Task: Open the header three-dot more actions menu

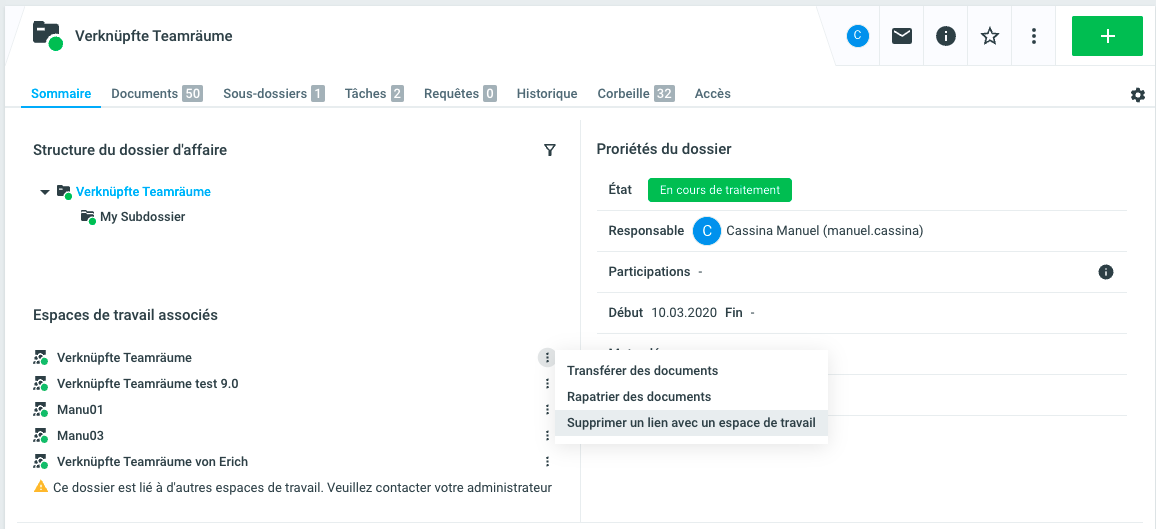Action: (1034, 36)
